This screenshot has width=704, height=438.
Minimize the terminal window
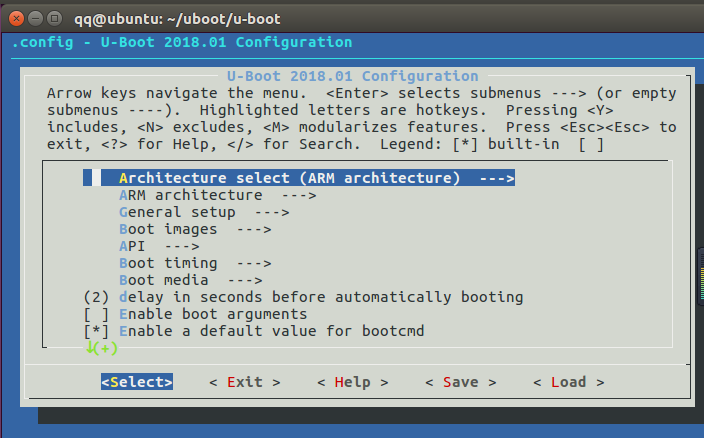coord(35,18)
